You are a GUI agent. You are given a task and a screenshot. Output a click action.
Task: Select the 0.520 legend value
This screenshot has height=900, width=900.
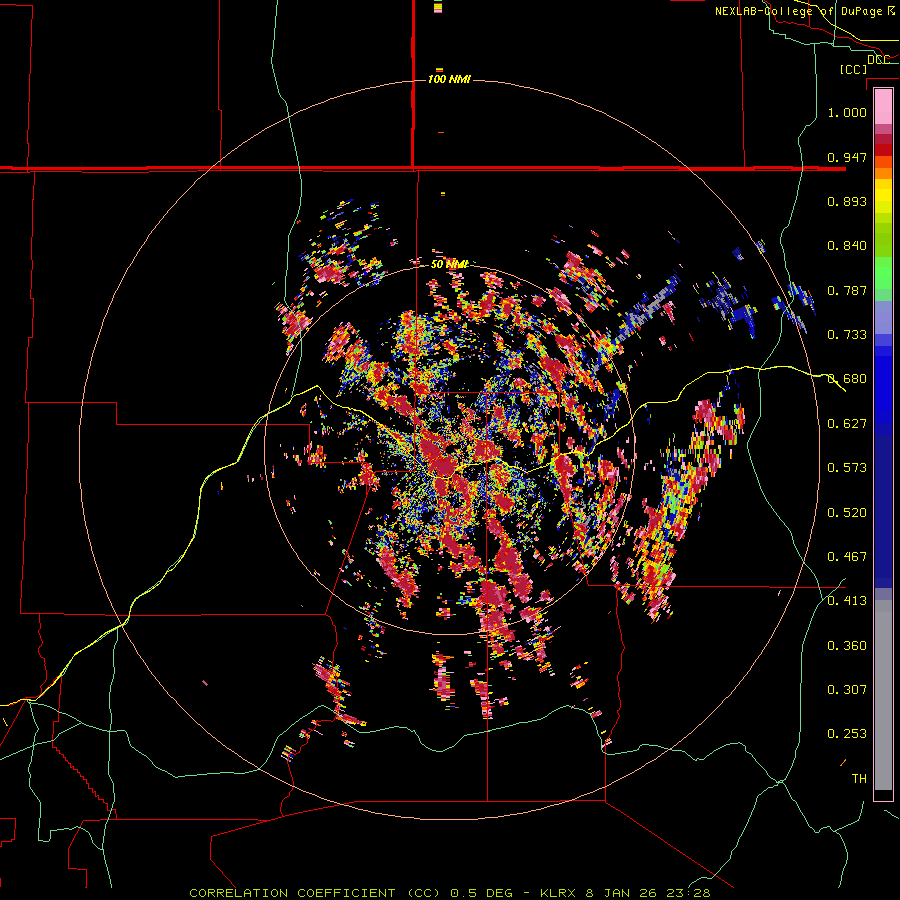coord(847,512)
